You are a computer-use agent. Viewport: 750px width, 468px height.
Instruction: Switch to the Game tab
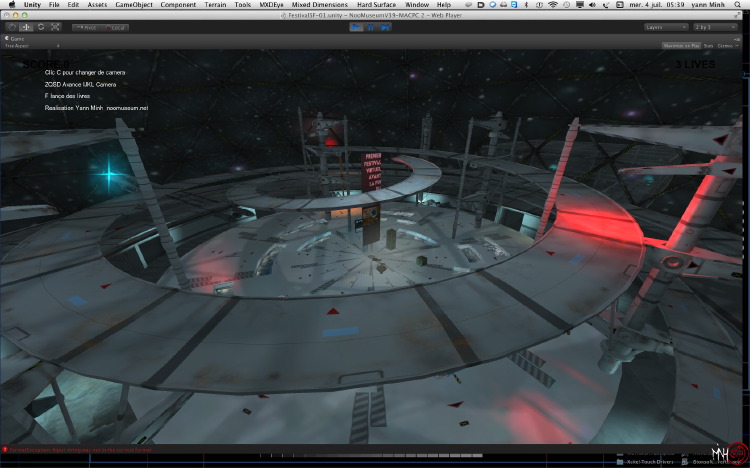click(x=15, y=38)
